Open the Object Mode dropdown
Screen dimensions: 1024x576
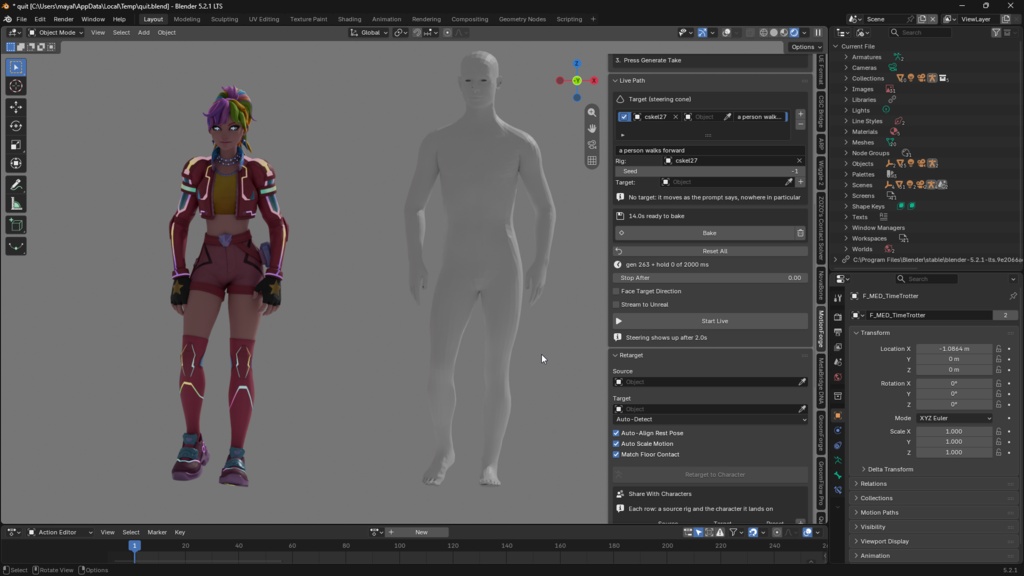coord(56,33)
